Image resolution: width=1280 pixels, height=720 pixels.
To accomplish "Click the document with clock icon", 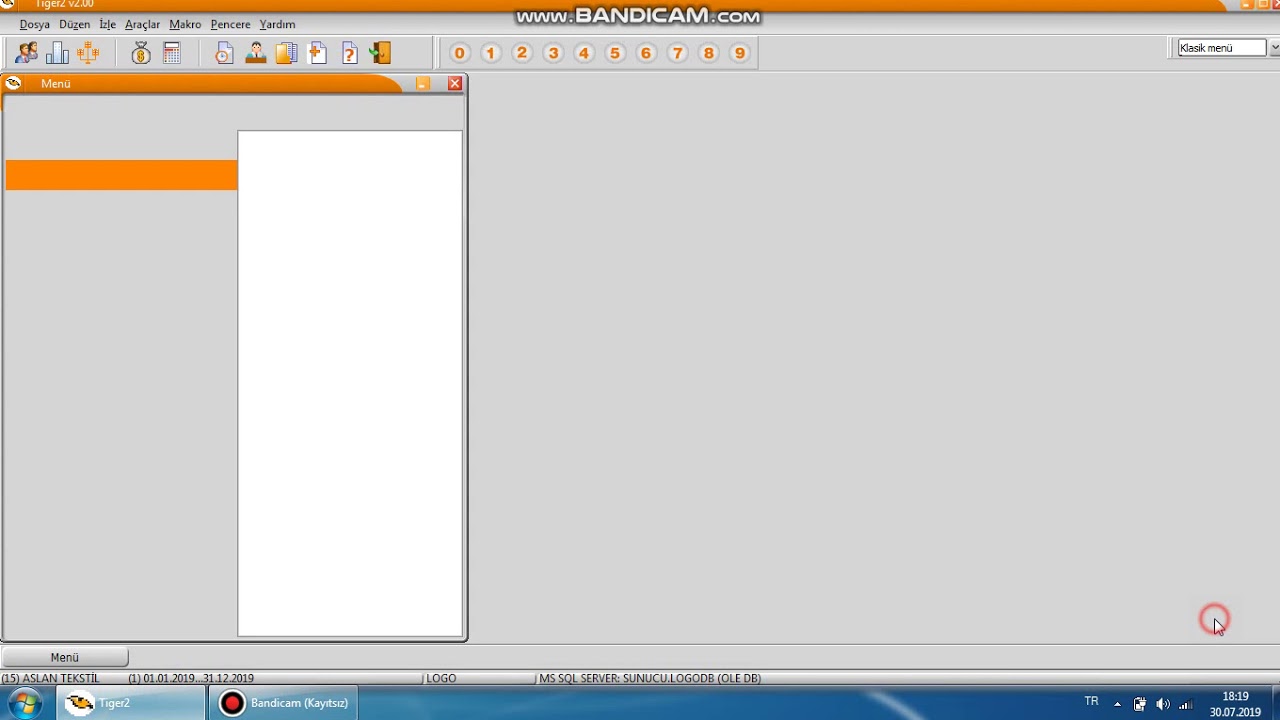I will click(x=224, y=53).
